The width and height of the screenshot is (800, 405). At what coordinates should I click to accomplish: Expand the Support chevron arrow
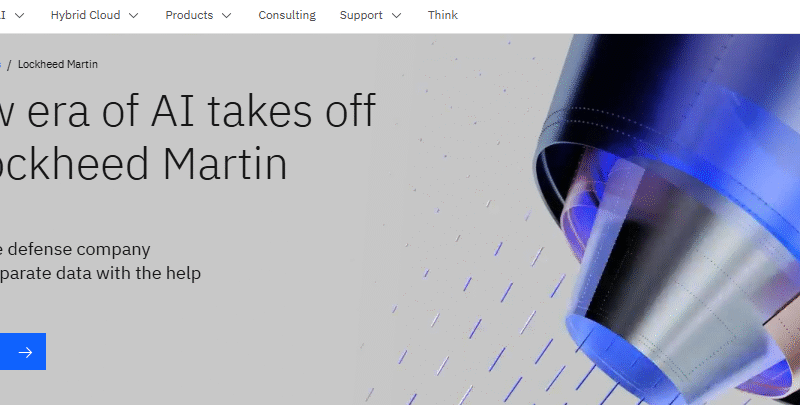(x=396, y=15)
